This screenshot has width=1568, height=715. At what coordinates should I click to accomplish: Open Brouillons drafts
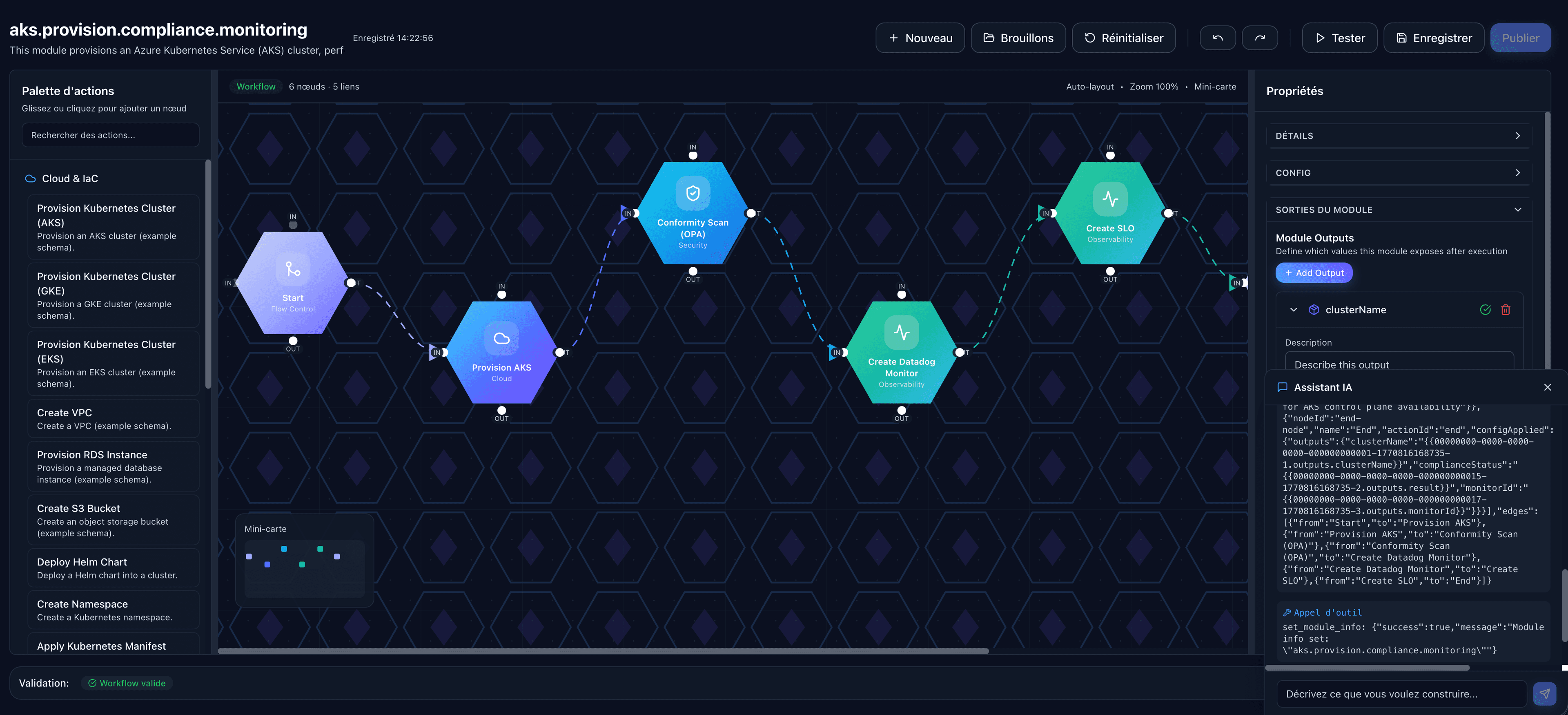click(1018, 38)
